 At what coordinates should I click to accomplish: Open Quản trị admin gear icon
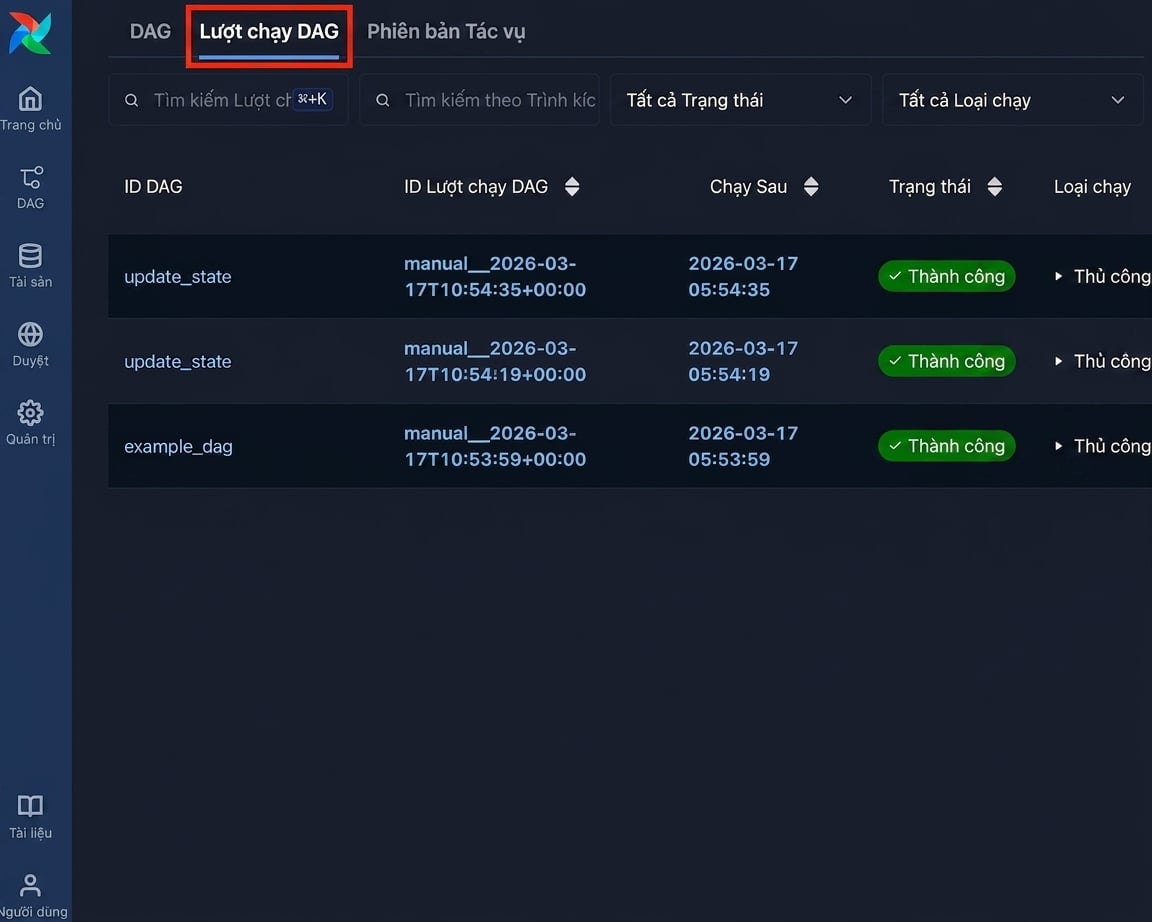[30, 413]
